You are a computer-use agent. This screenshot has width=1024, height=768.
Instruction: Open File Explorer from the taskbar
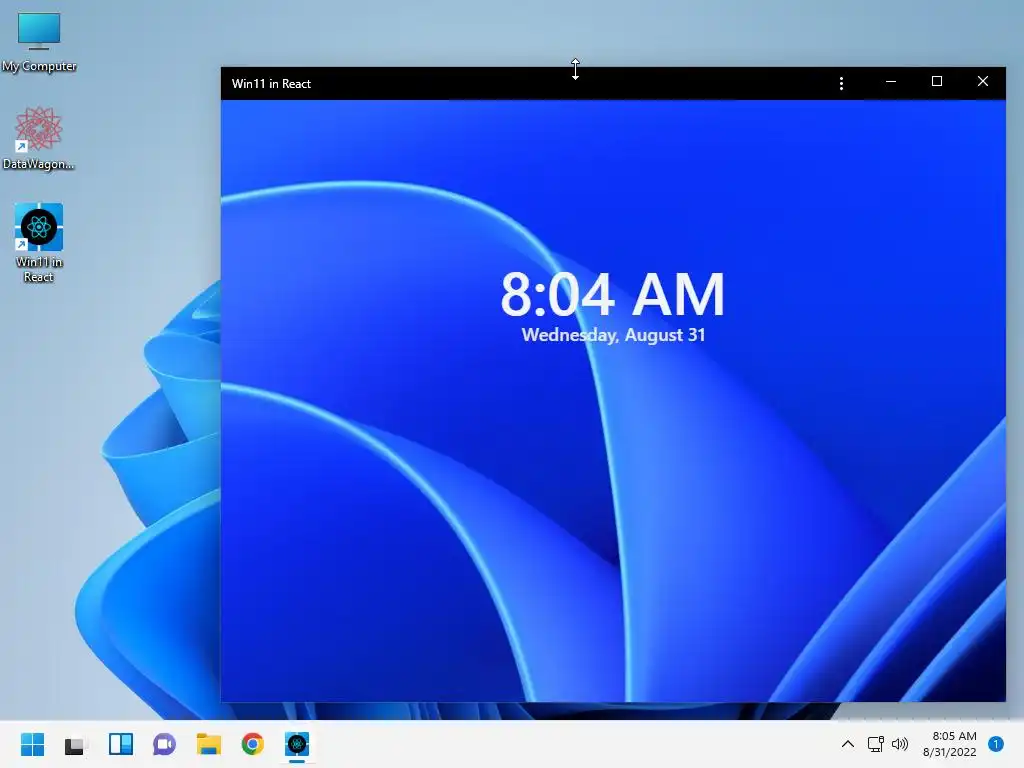pyautogui.click(x=208, y=744)
